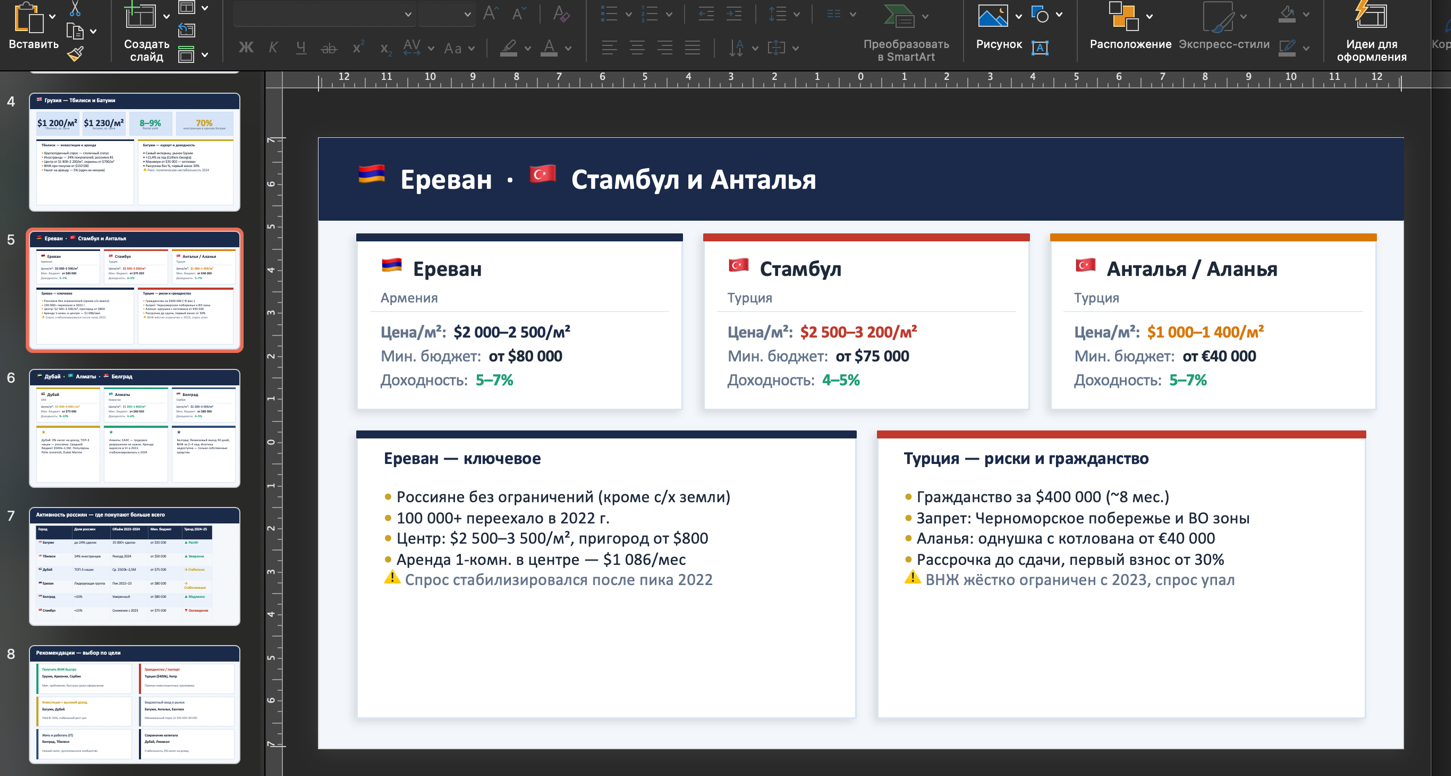
Task: Expand the Paste options arrow
Action: 52,17
